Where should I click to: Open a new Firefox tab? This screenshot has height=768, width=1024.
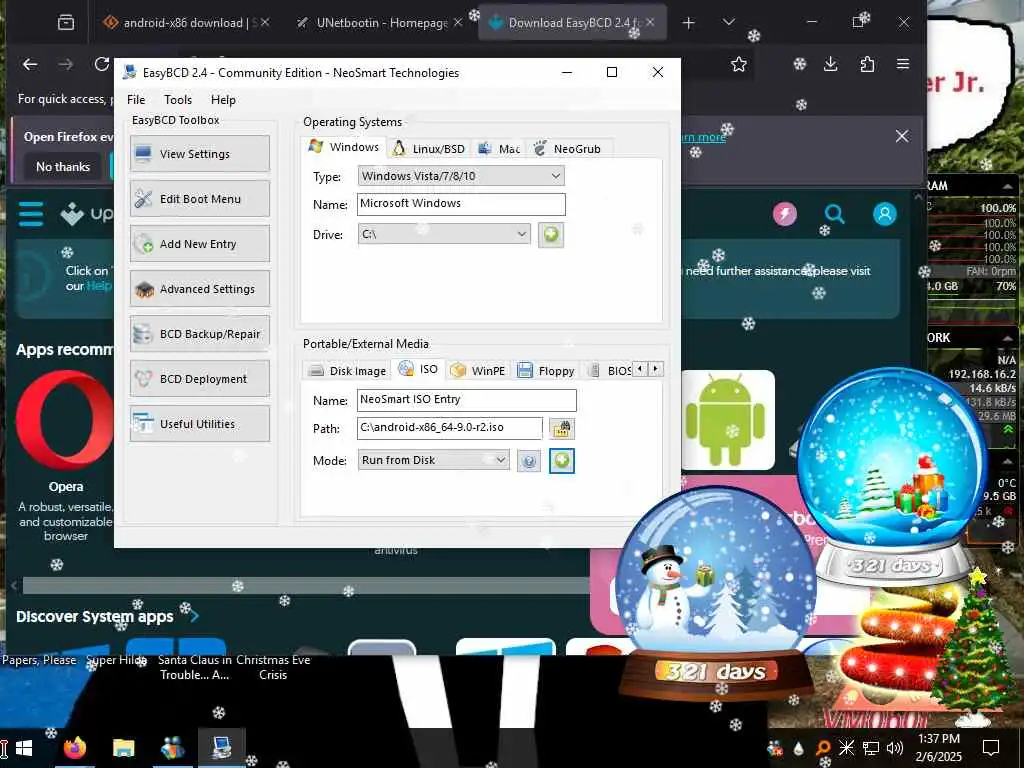[688, 23]
